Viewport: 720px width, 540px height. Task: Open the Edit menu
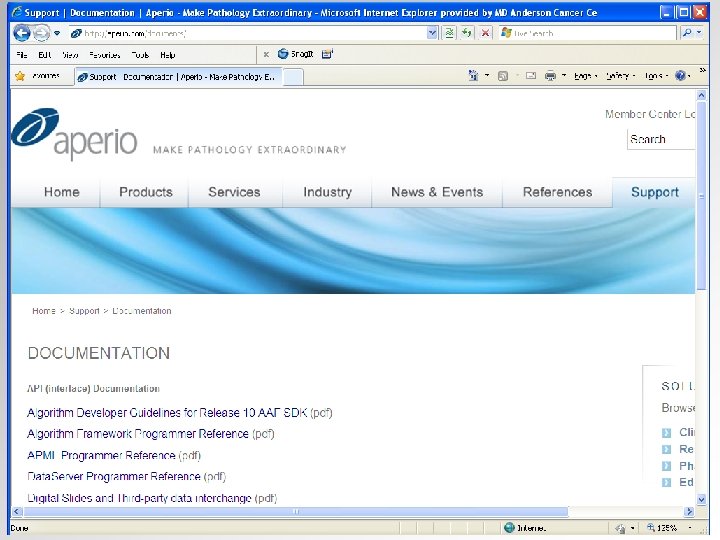click(x=45, y=55)
